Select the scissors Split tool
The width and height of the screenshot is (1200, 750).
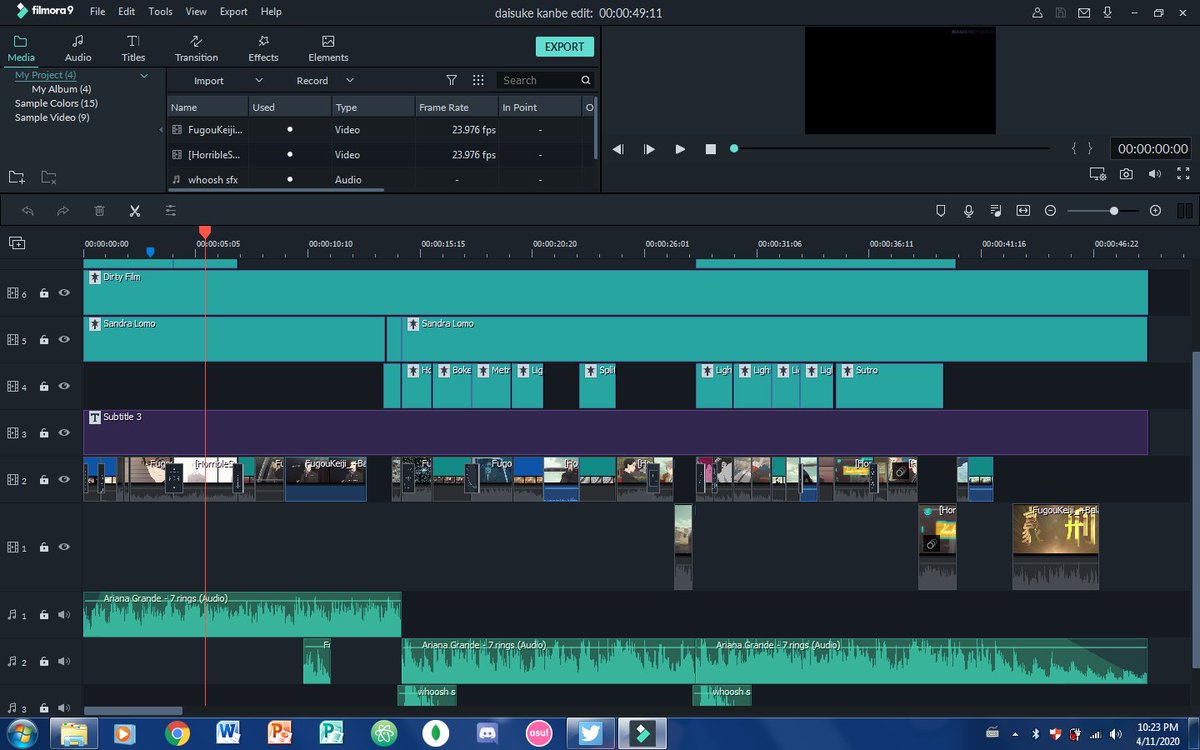[x=135, y=211]
